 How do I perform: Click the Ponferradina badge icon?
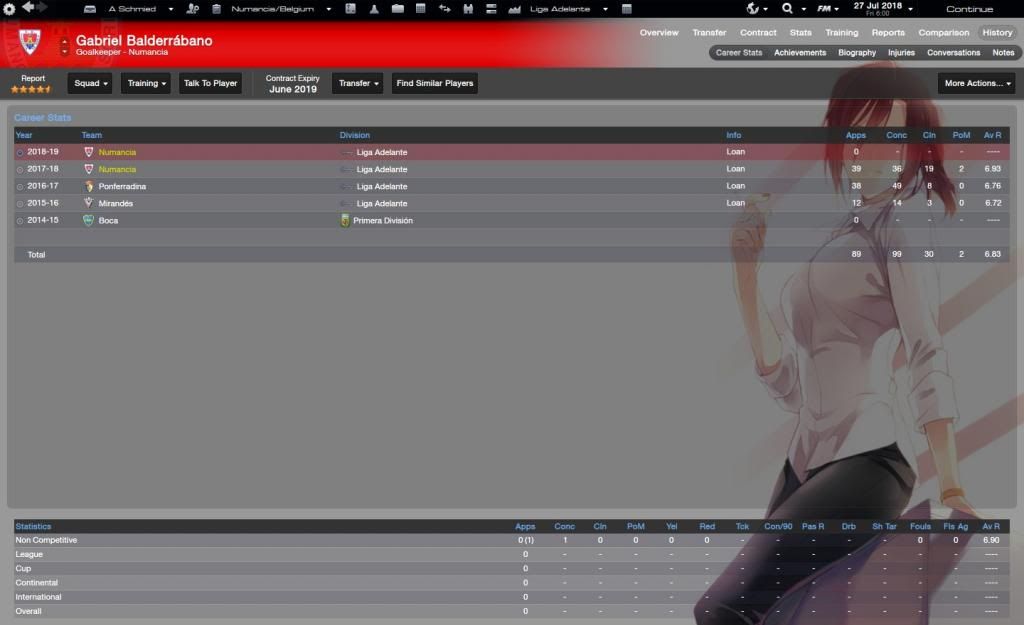(89, 186)
